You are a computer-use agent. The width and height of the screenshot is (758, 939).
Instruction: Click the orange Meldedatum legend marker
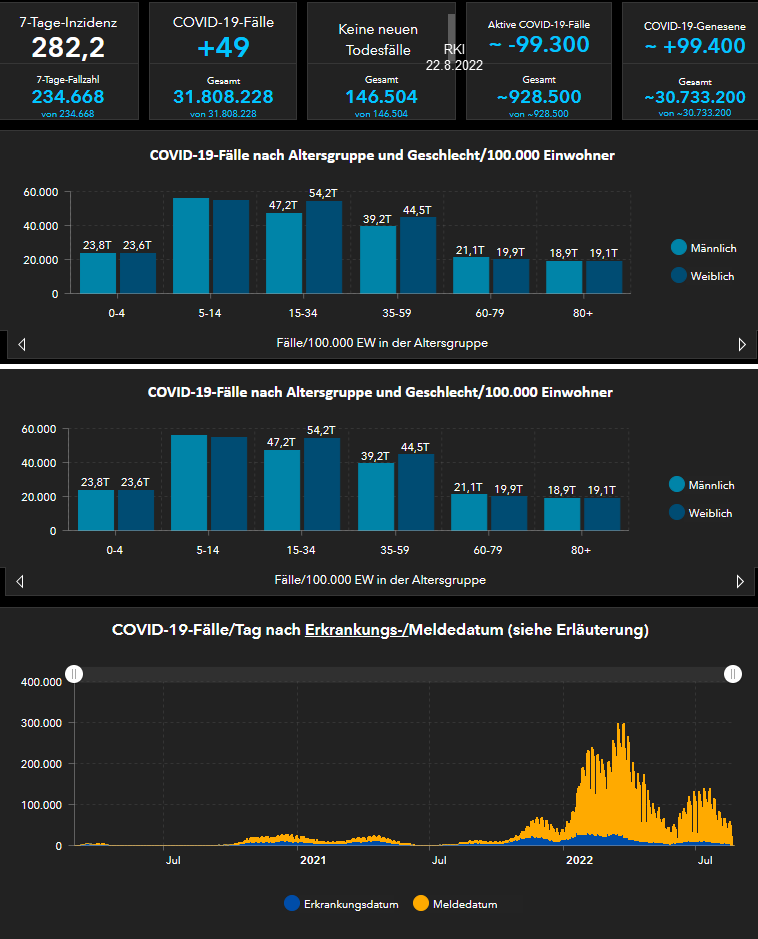[421, 904]
